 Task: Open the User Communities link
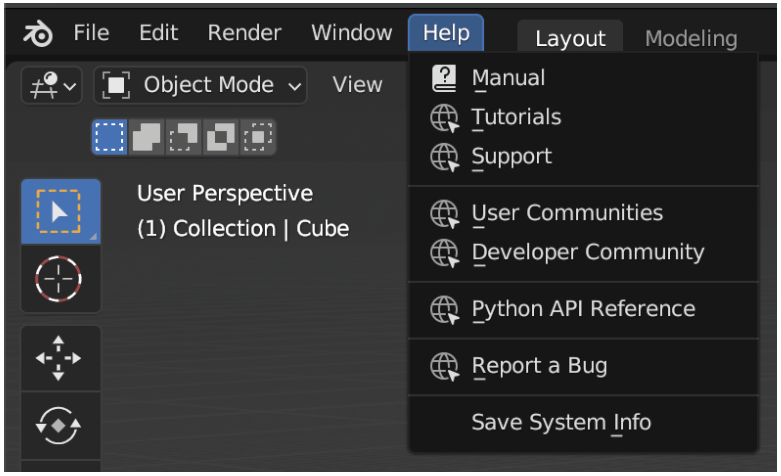coord(583,213)
